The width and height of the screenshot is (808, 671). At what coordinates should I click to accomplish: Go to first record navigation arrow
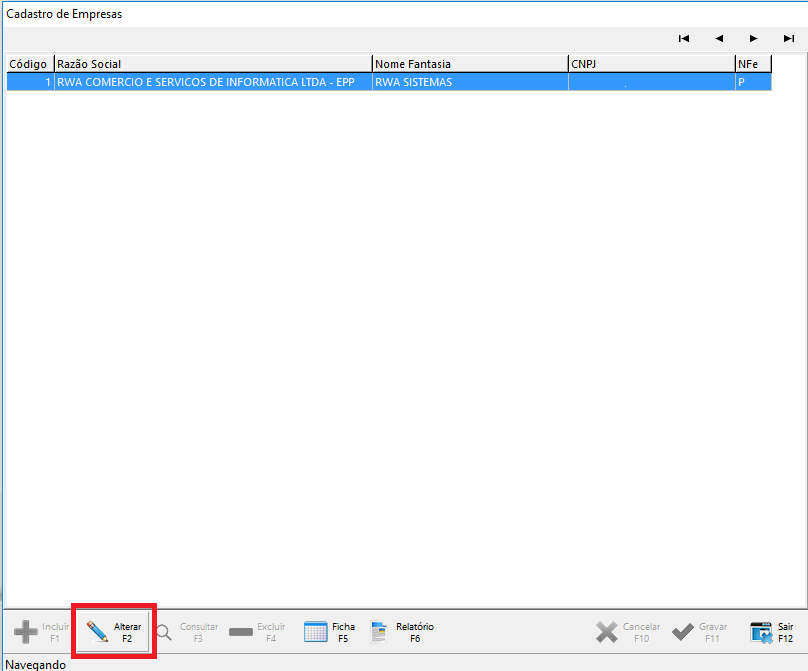tap(684, 39)
